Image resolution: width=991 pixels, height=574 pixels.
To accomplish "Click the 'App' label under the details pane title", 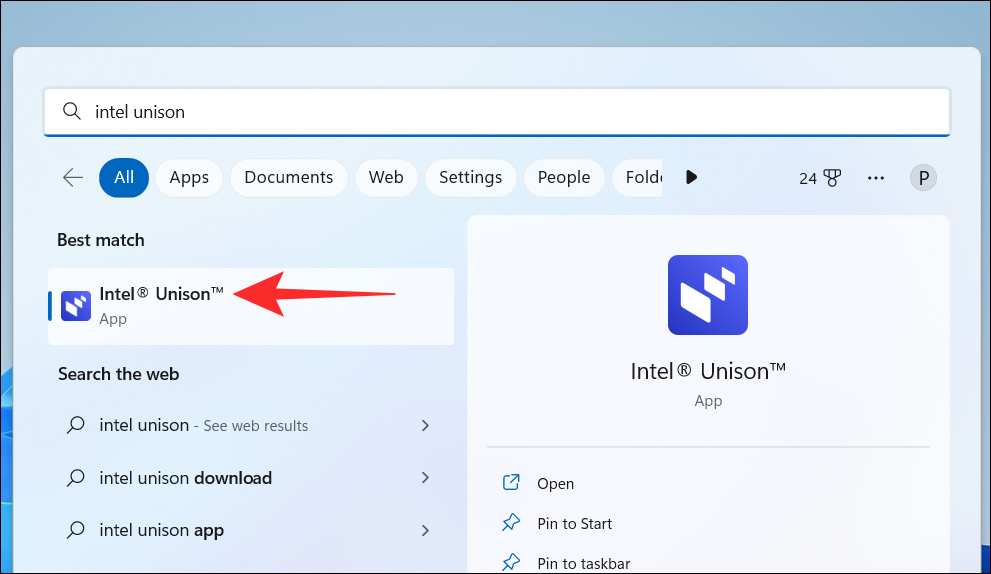I will (x=708, y=401).
